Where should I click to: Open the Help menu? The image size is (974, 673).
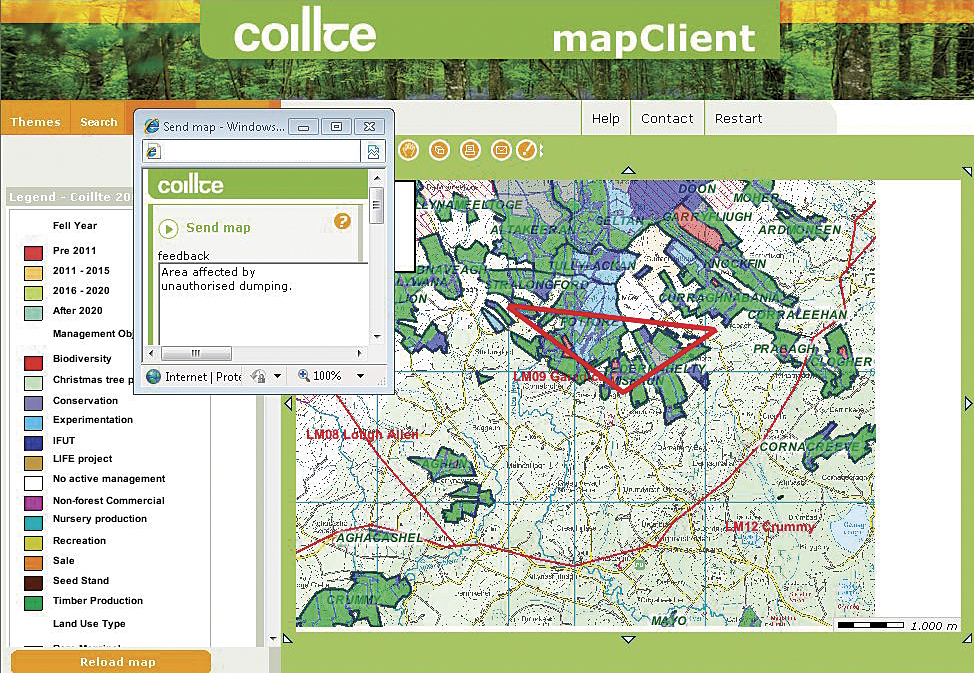tap(606, 118)
